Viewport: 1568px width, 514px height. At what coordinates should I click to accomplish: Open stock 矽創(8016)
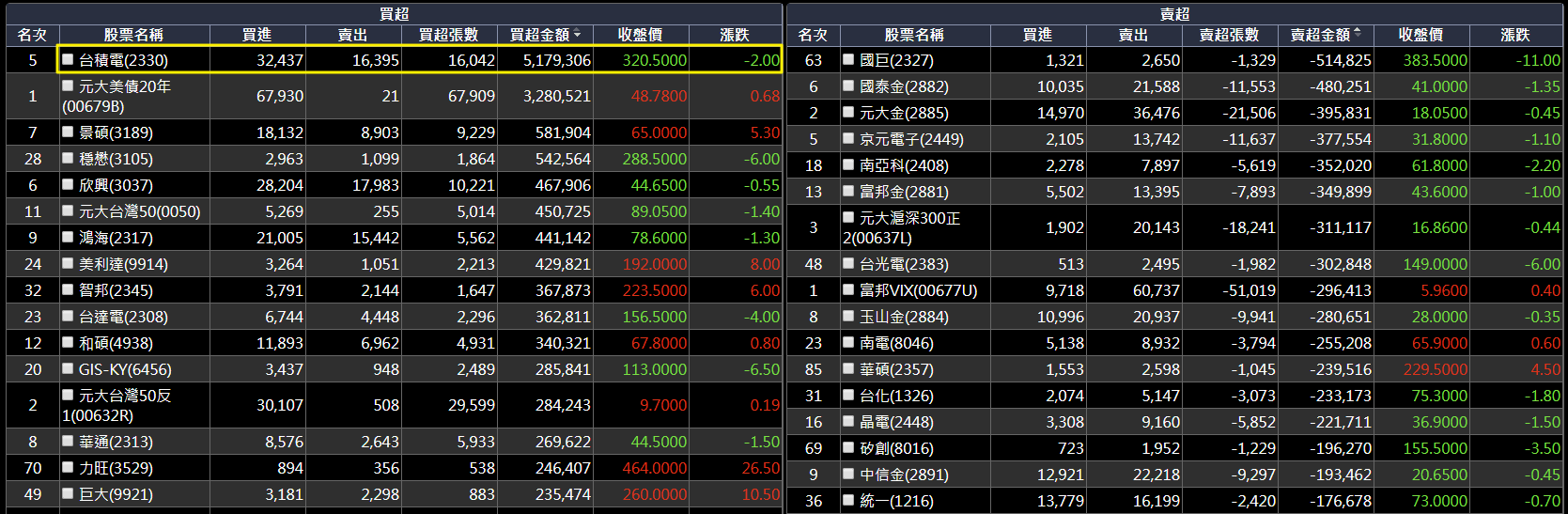pos(896,449)
